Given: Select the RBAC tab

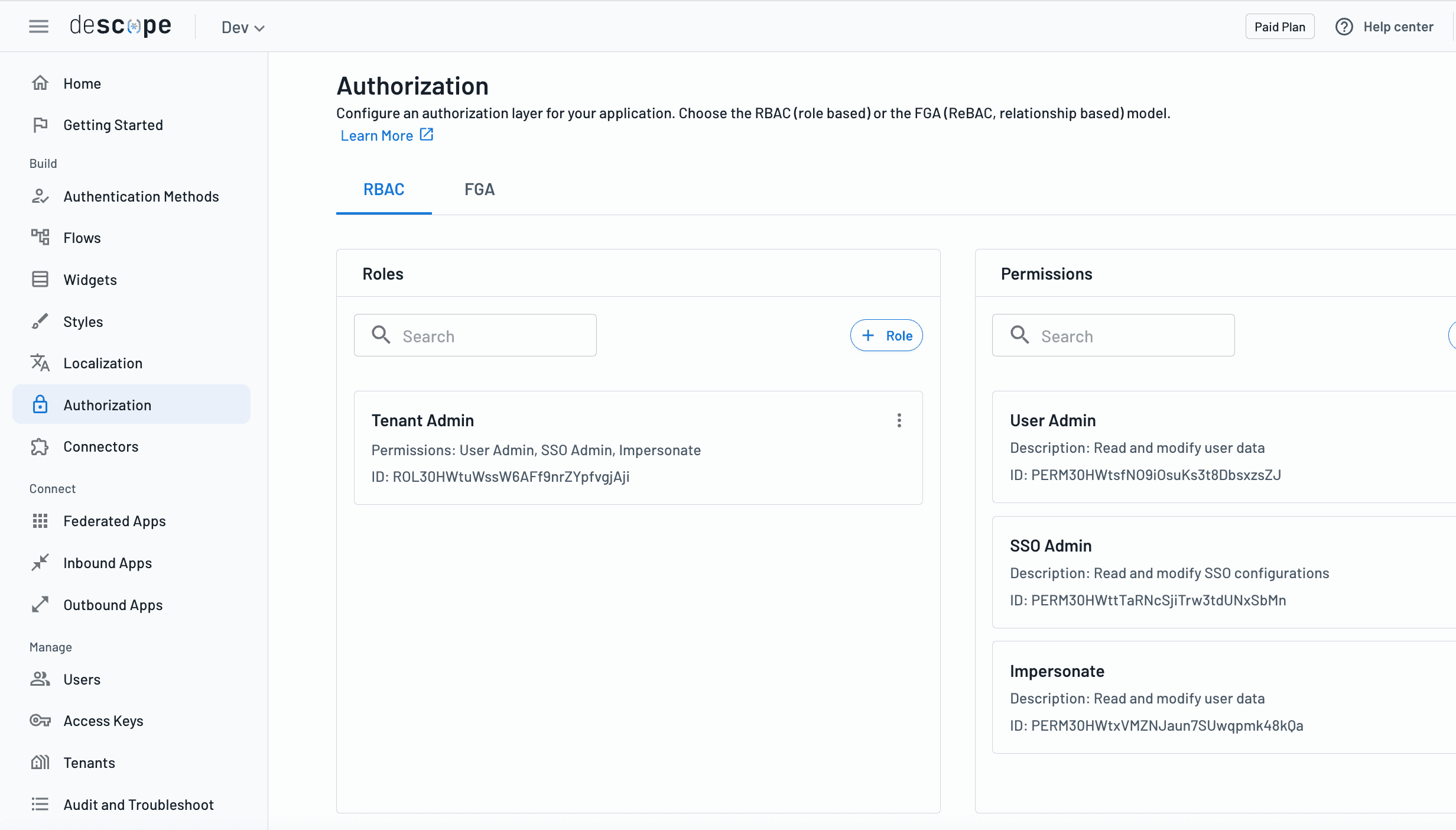Looking at the screenshot, I should pyautogui.click(x=383, y=189).
